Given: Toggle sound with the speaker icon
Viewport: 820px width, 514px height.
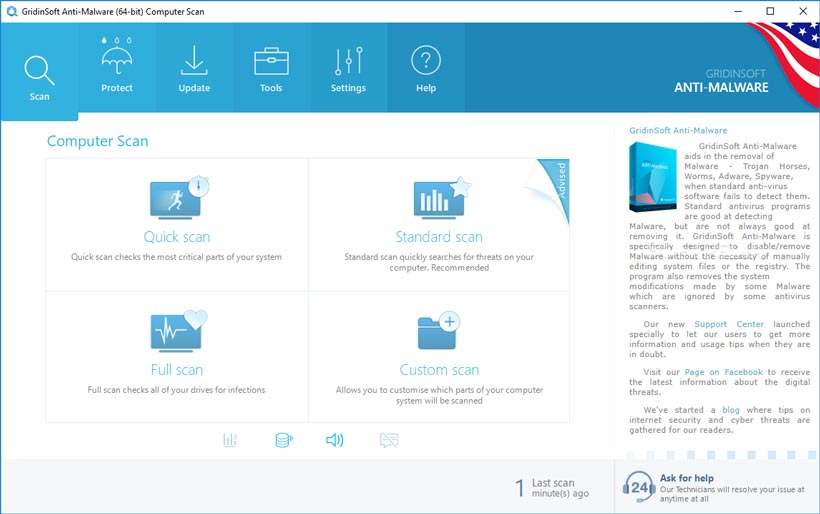Looking at the screenshot, I should pos(335,440).
